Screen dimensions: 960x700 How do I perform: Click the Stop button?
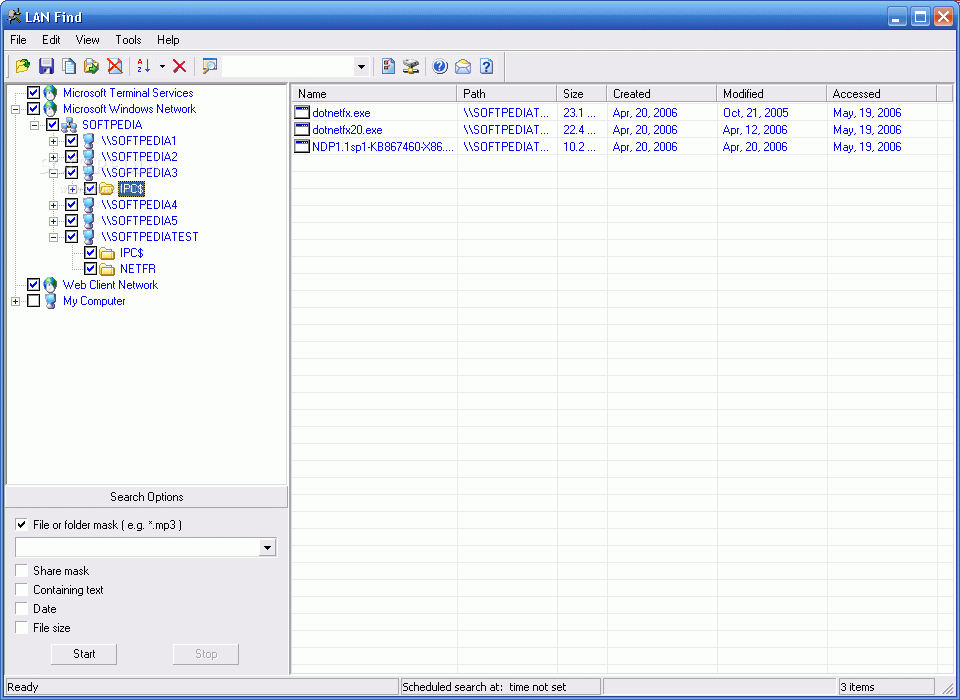coord(206,653)
